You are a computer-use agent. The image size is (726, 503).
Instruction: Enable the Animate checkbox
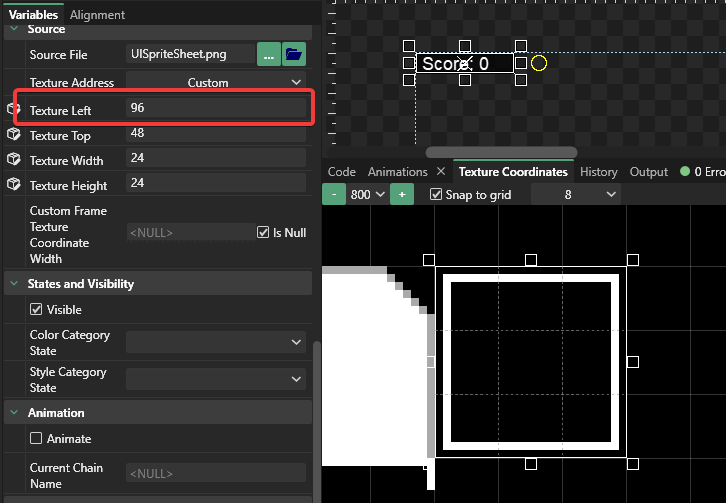36,438
